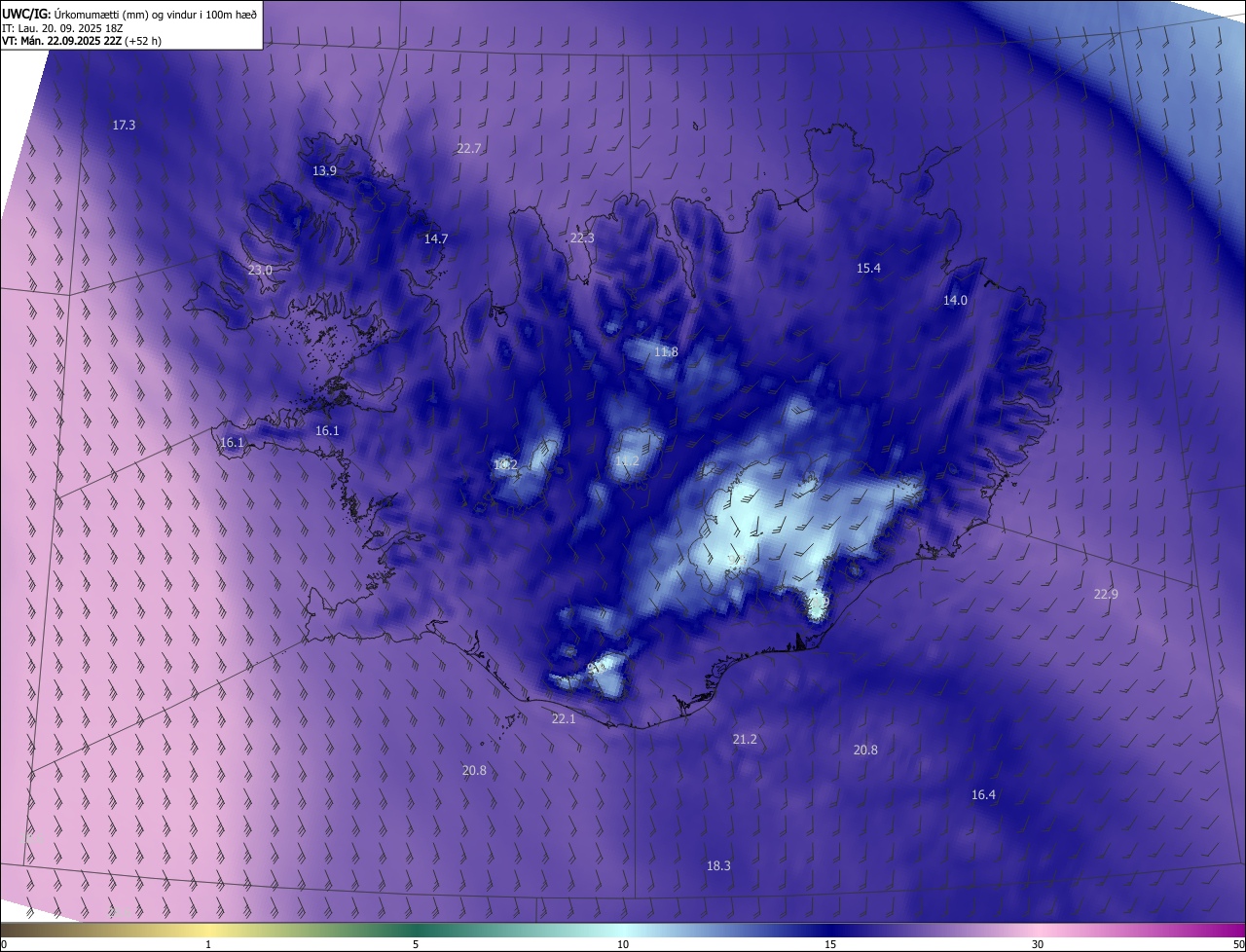1246x952 pixels.
Task: Select the 14.0 value label
Action: (x=955, y=300)
